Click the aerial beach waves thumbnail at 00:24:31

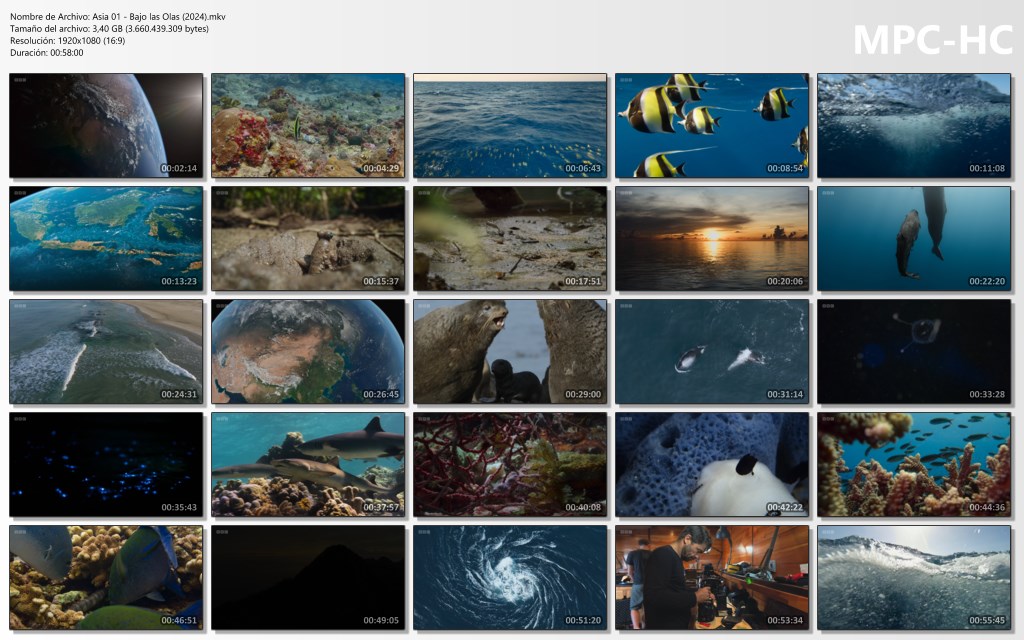pyautogui.click(x=106, y=351)
